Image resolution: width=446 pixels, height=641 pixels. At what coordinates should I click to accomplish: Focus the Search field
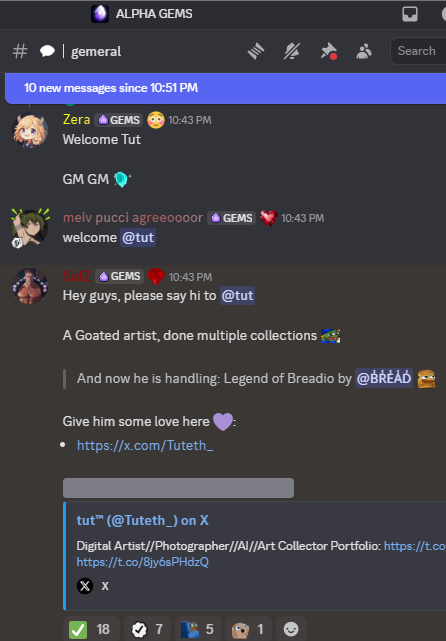tap(418, 51)
